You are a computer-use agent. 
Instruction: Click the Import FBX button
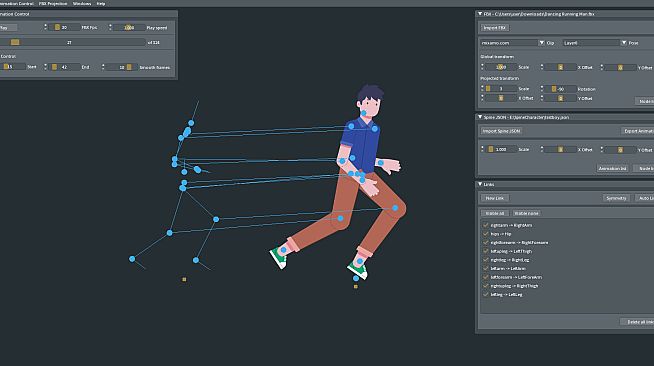coord(495,28)
